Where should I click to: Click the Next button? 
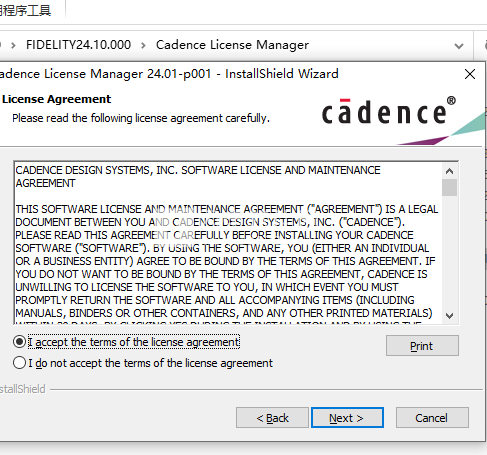pos(347,418)
